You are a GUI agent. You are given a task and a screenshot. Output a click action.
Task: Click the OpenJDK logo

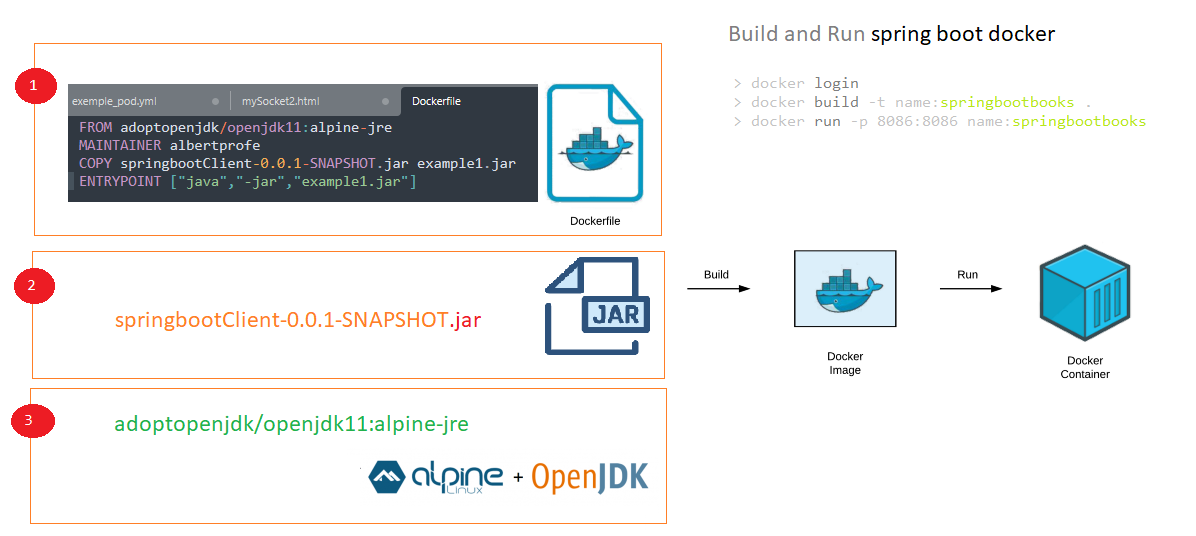click(x=590, y=477)
